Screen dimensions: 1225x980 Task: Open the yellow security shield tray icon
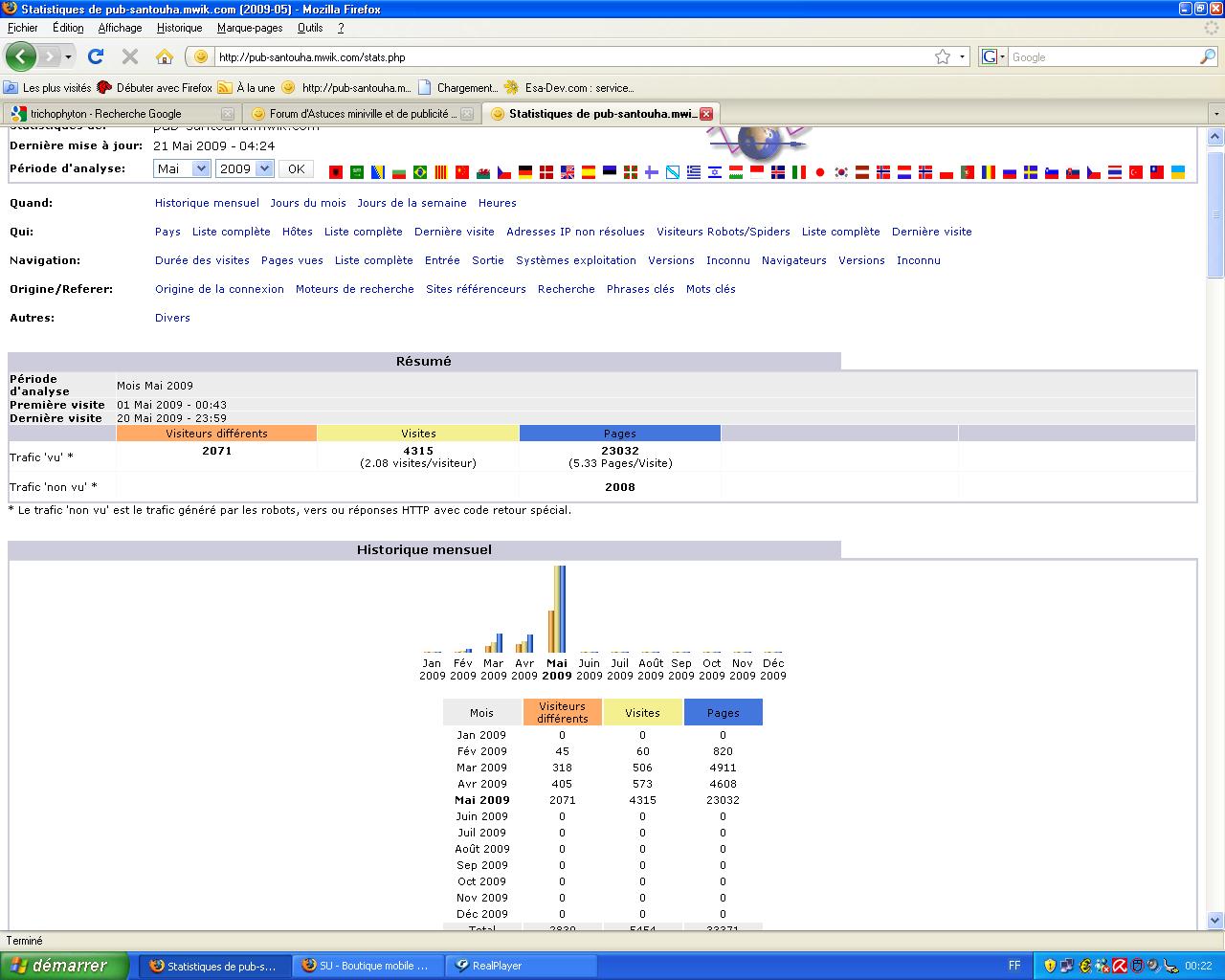(1050, 966)
